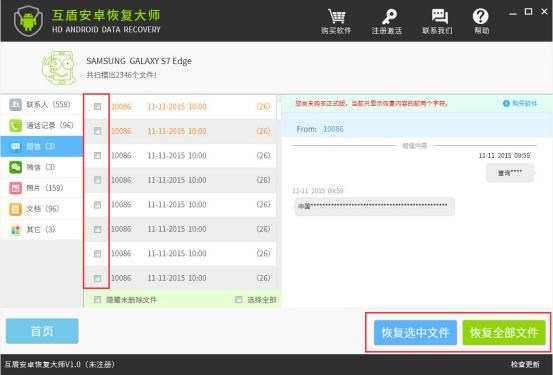Click the red unregistered-version warning notice

click(372, 103)
